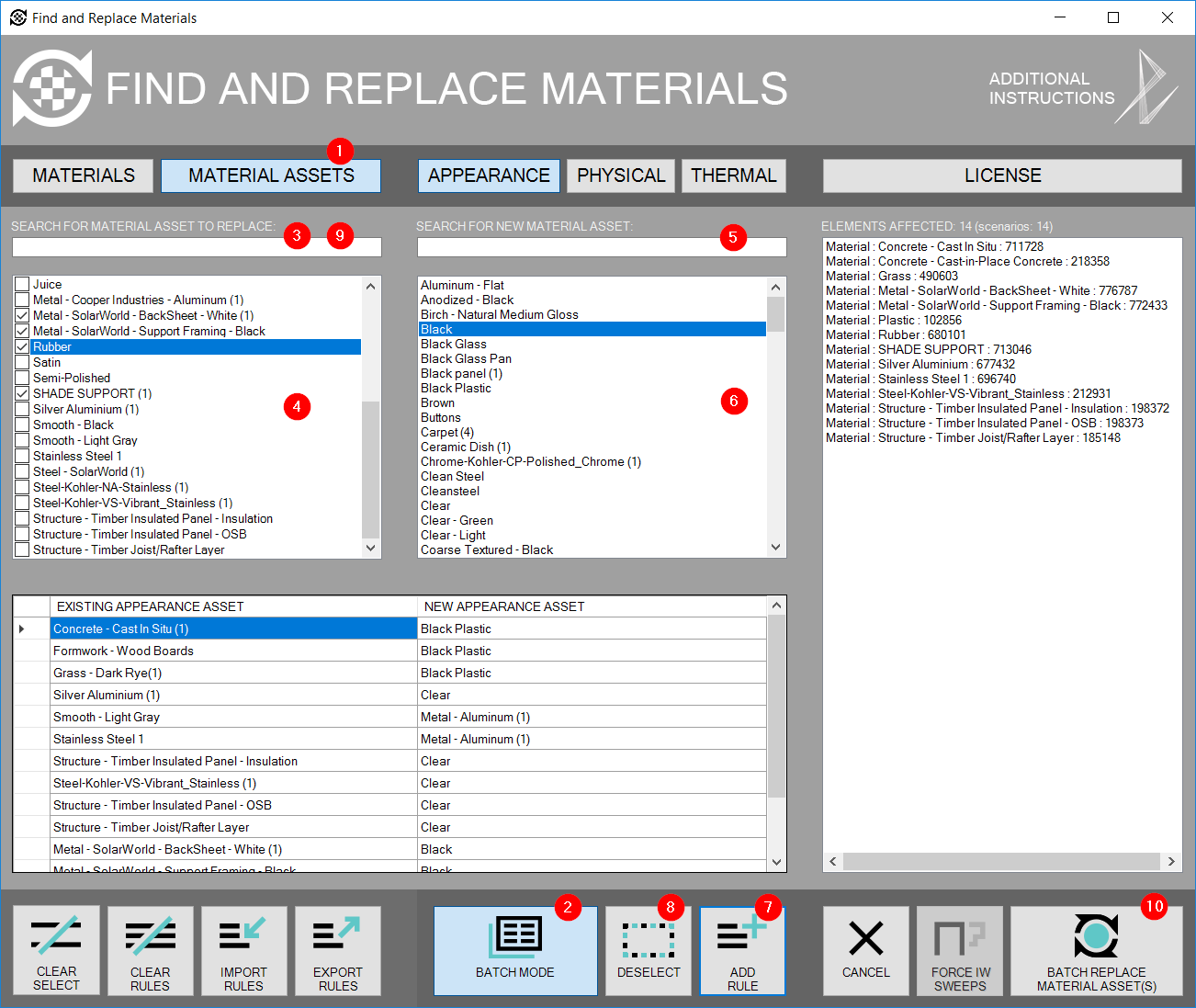Image resolution: width=1196 pixels, height=1008 pixels.
Task: Click the Batch Replace Material Asset(s) icon
Action: pyautogui.click(x=1095, y=935)
